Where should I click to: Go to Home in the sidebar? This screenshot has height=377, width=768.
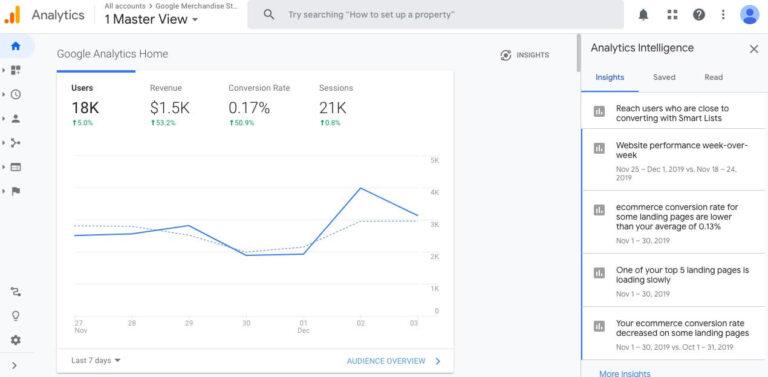pyautogui.click(x=16, y=46)
